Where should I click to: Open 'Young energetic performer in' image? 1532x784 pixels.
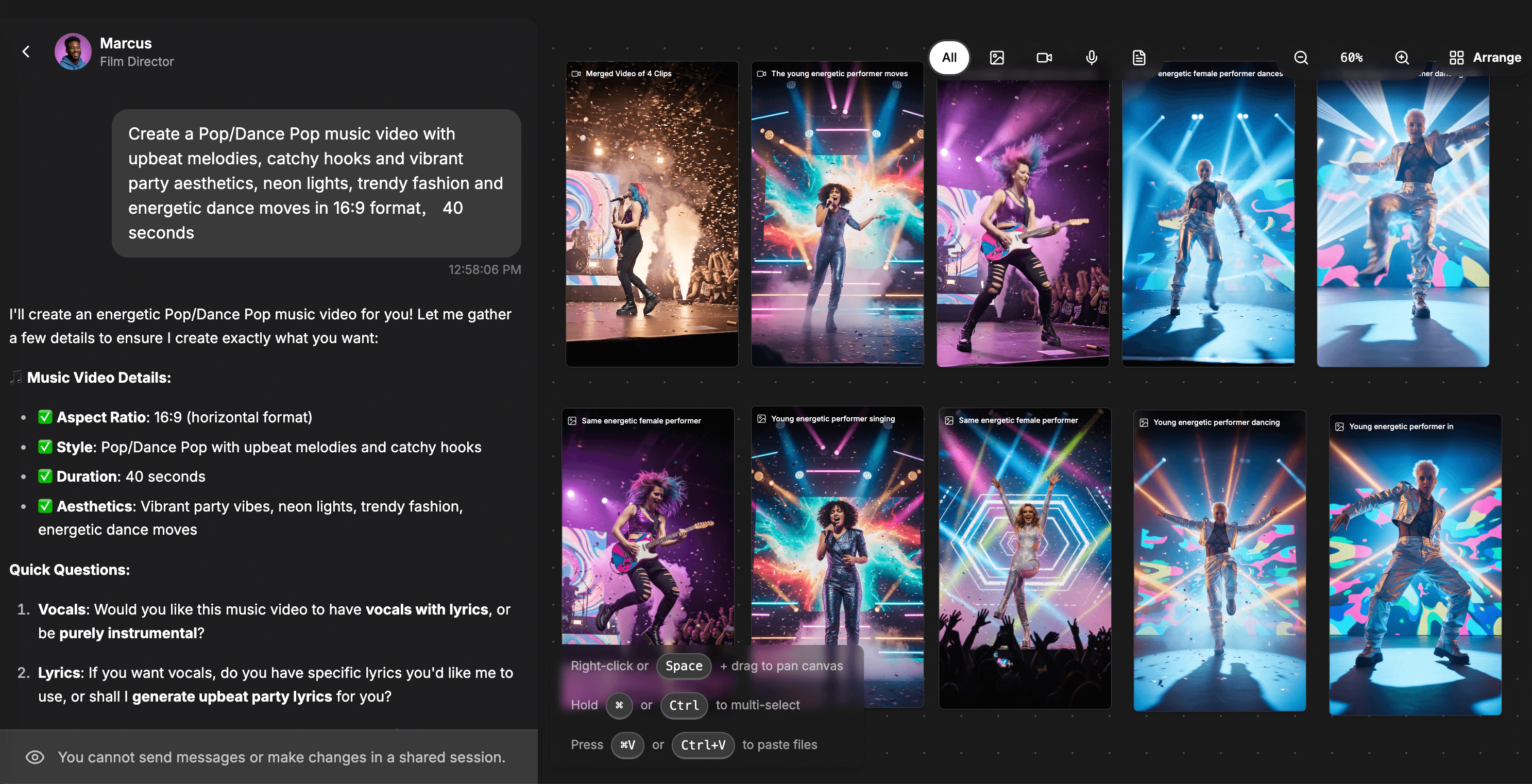coord(1416,565)
